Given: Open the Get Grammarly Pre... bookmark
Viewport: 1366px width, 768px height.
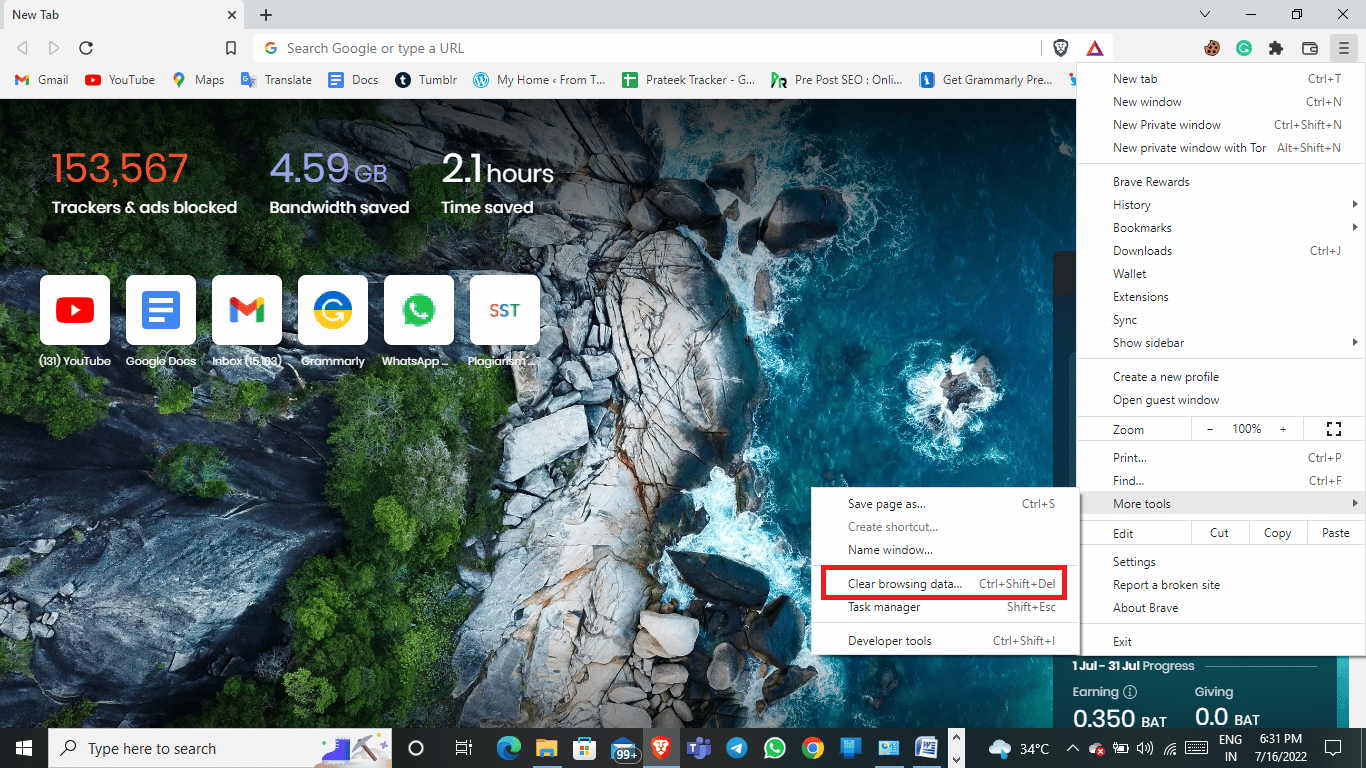Looking at the screenshot, I should tap(986, 80).
